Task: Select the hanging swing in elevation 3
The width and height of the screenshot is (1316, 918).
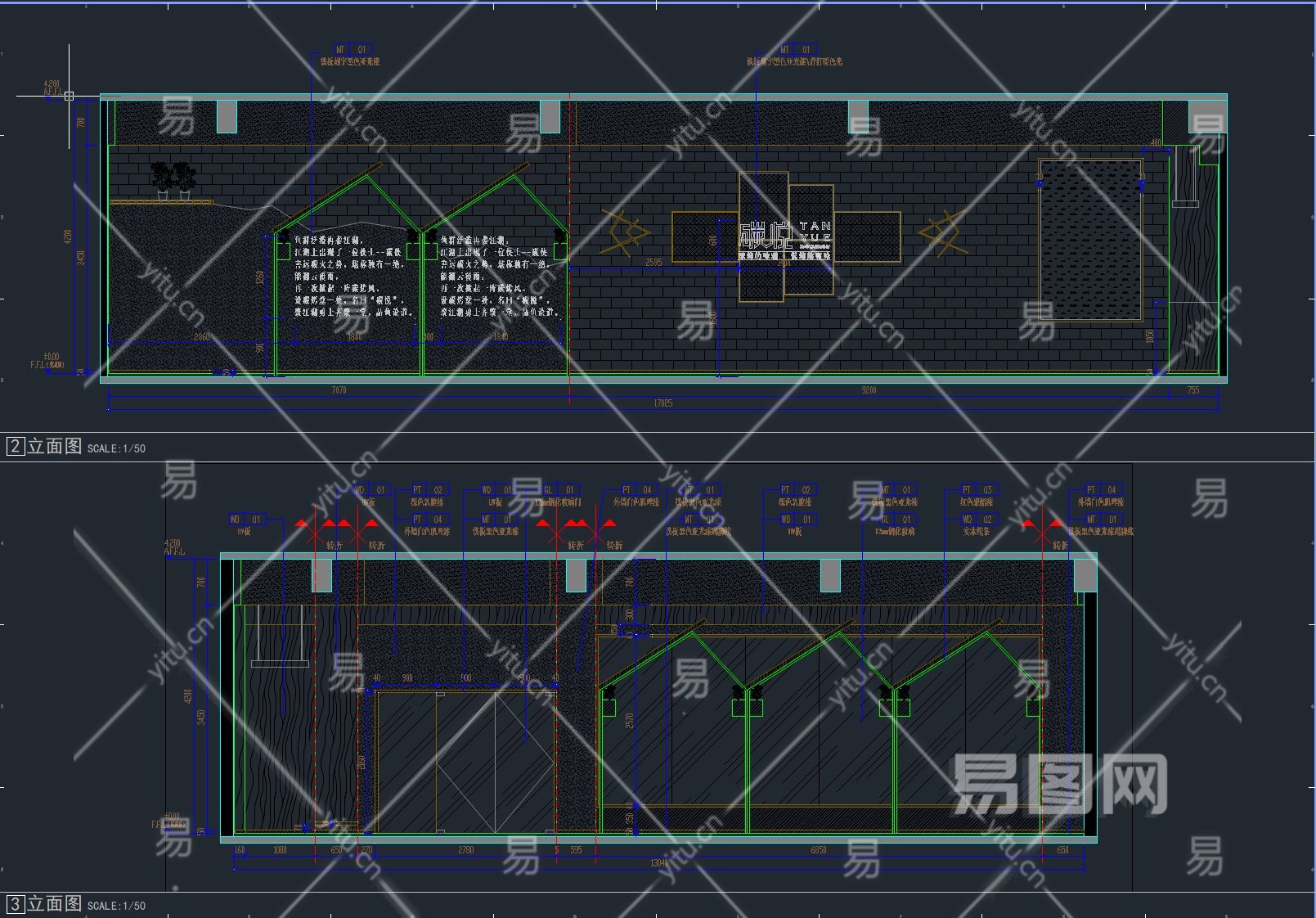Action: pos(280,637)
